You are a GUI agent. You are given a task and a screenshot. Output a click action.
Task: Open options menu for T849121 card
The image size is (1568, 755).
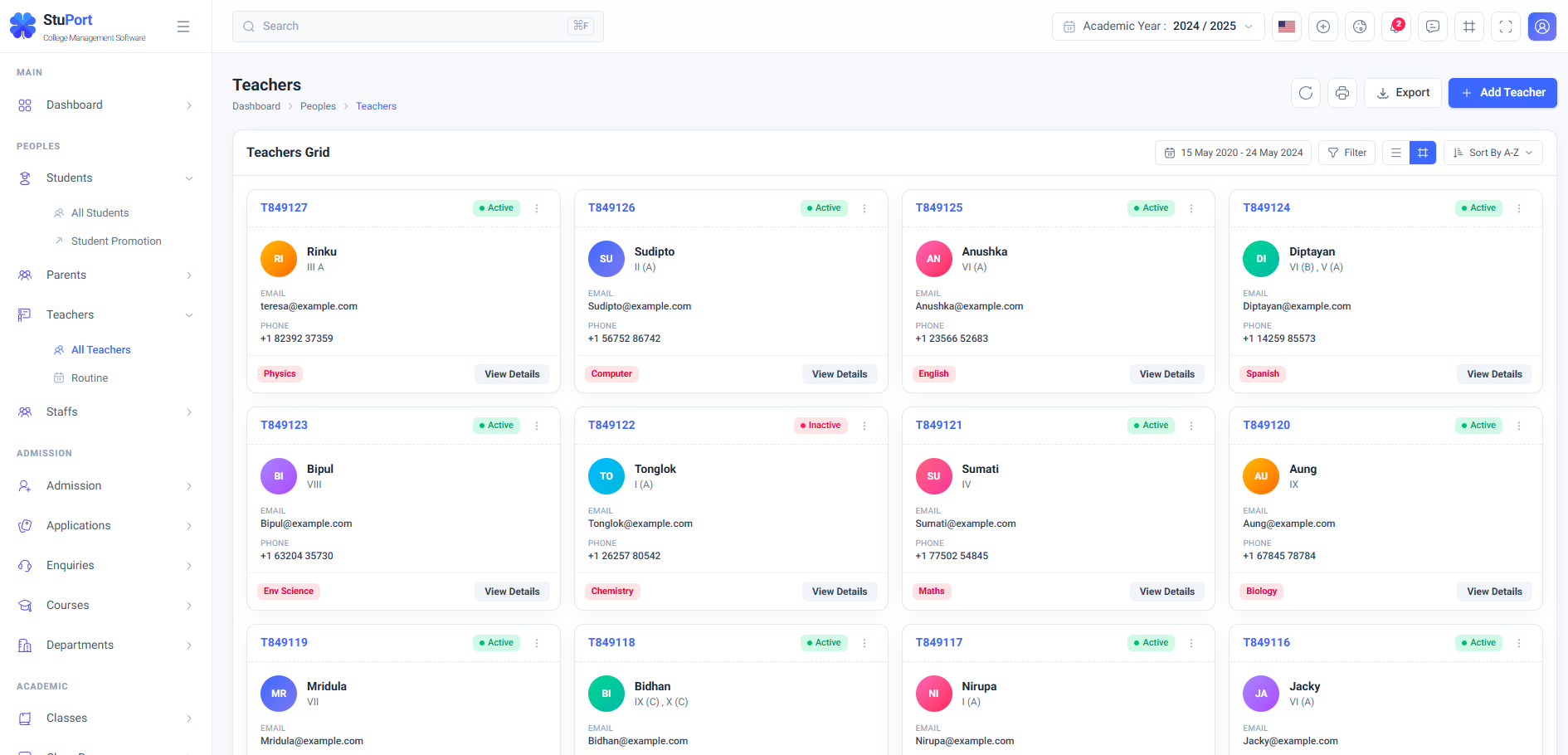(1191, 426)
